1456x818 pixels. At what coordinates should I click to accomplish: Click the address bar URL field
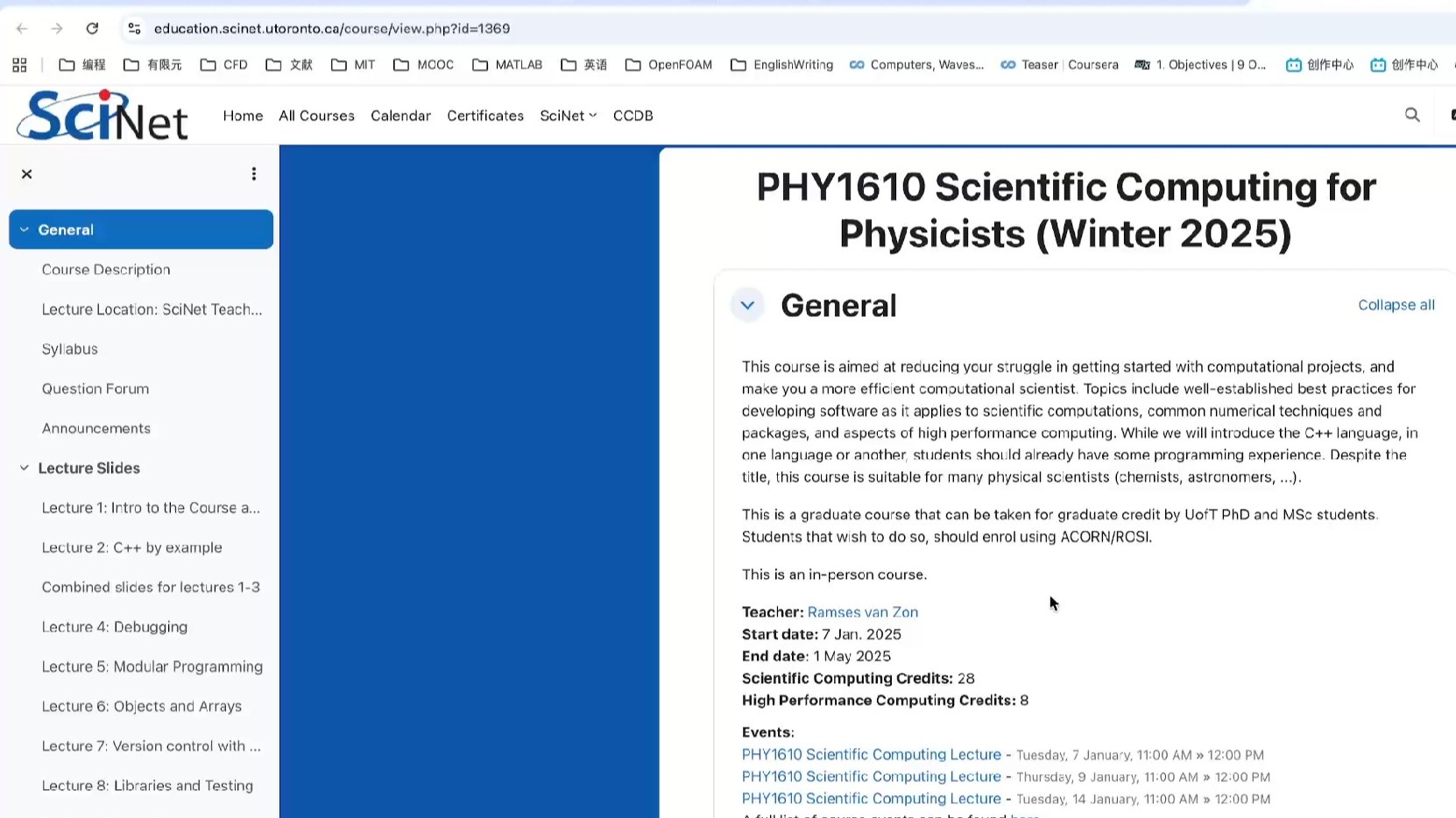332,29
